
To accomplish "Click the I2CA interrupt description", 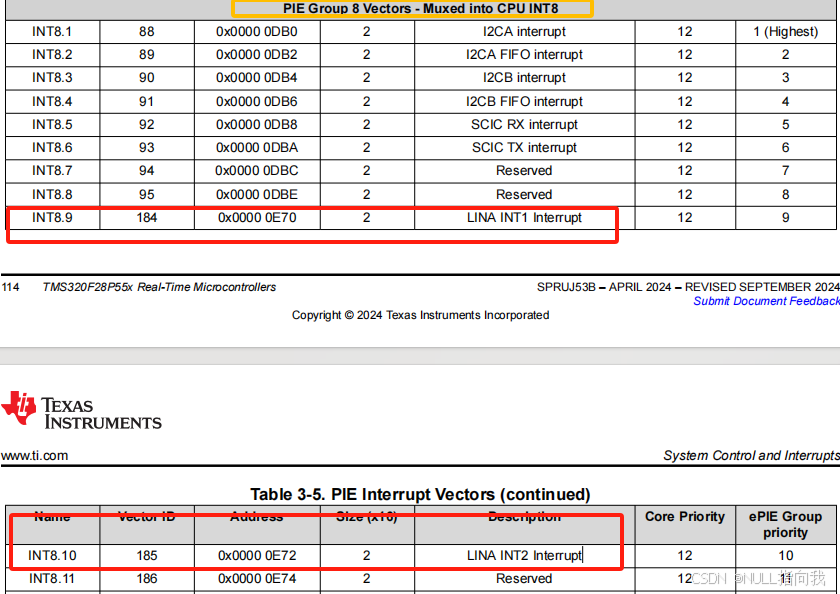I will [524, 32].
